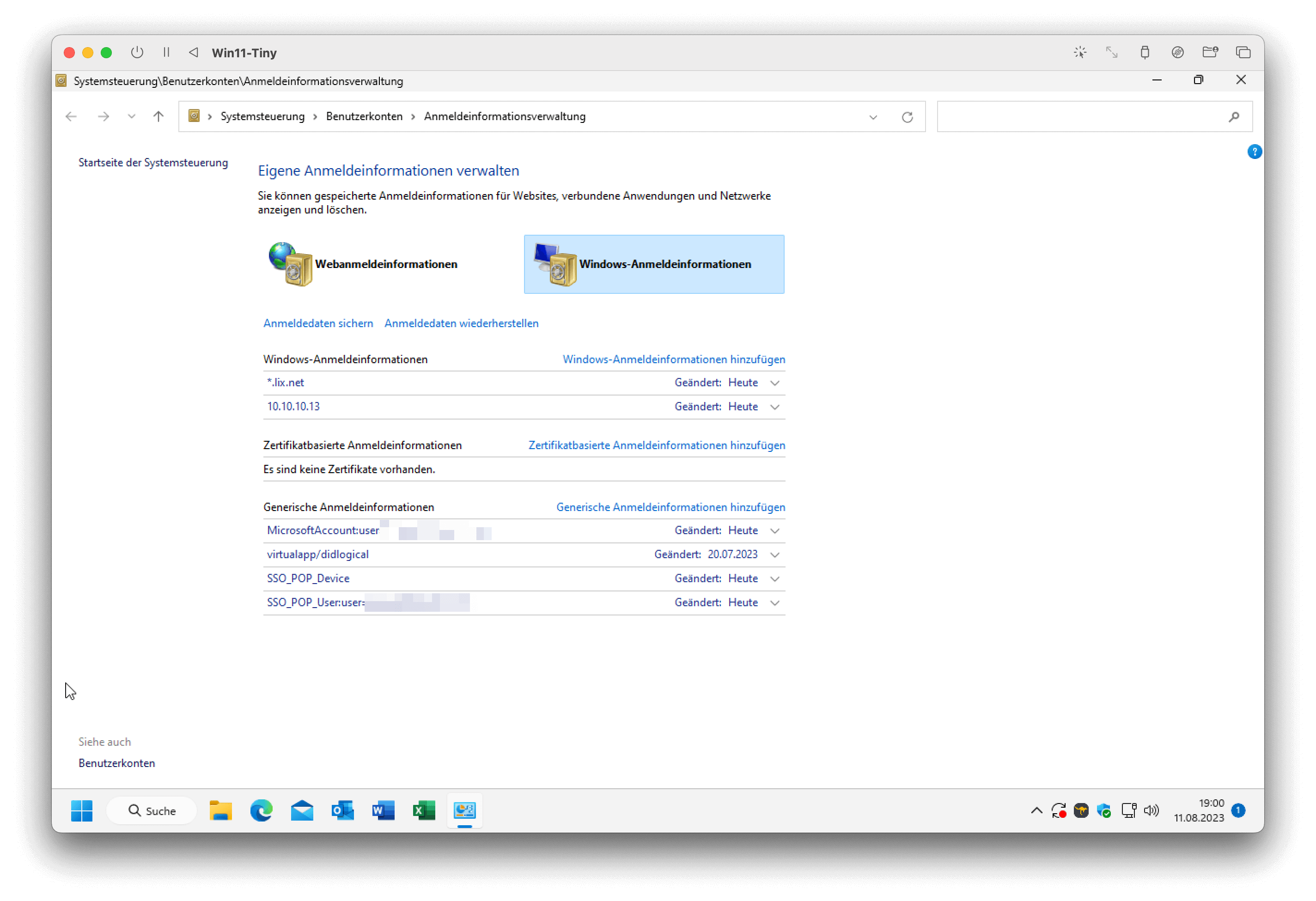Click Benutzerkonten in the breadcrumb path
The image size is (1316, 901).
[364, 116]
